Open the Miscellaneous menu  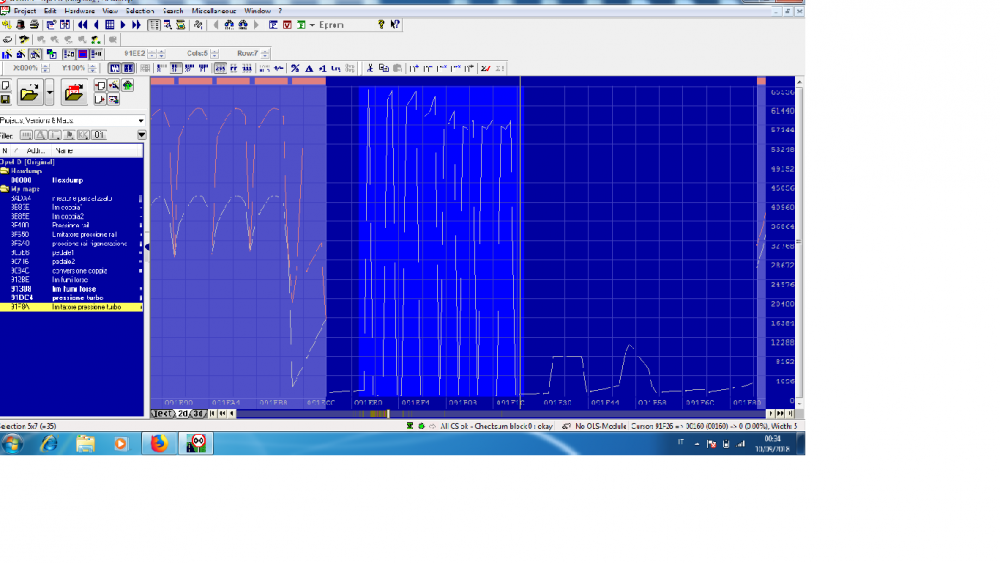[x=214, y=11]
